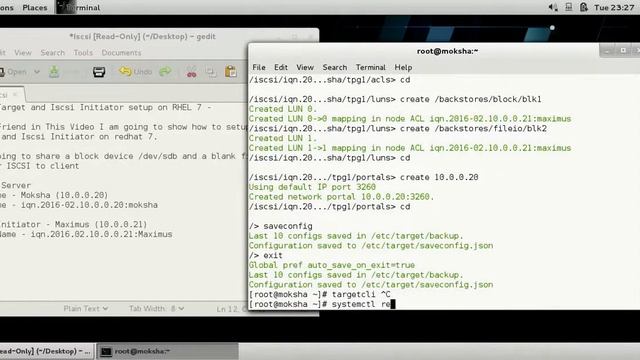Open the Help menu in terminal window
This screenshot has width=640, height=360.
tap(403, 67)
